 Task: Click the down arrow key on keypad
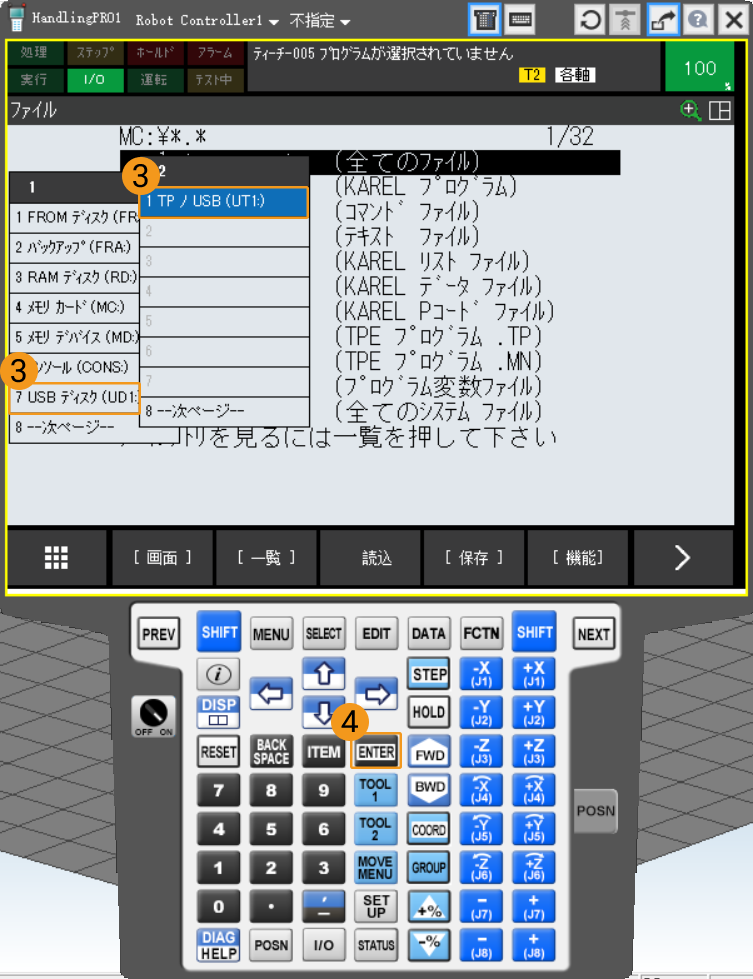tap(323, 712)
